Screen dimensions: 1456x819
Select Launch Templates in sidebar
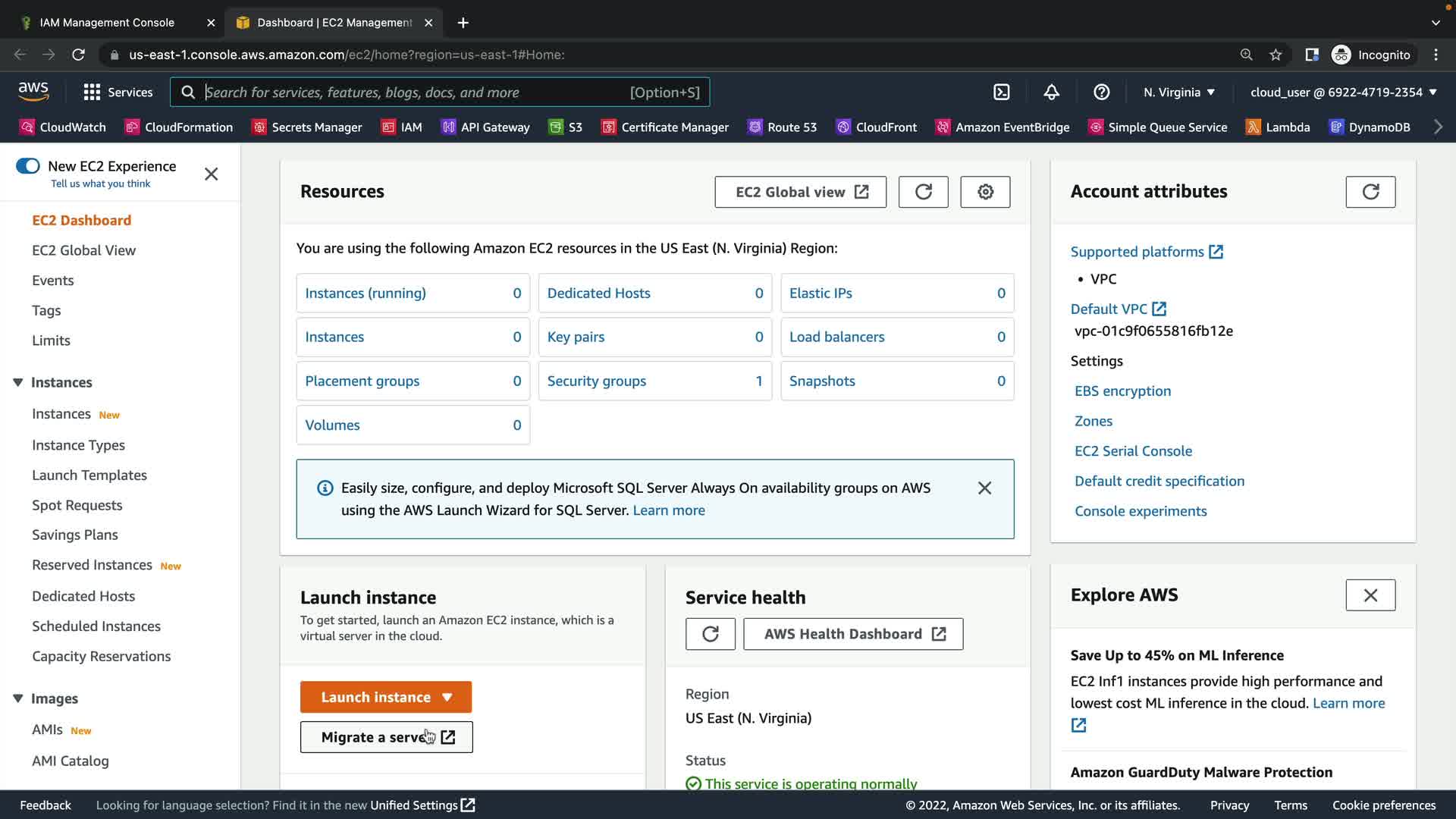(x=89, y=475)
